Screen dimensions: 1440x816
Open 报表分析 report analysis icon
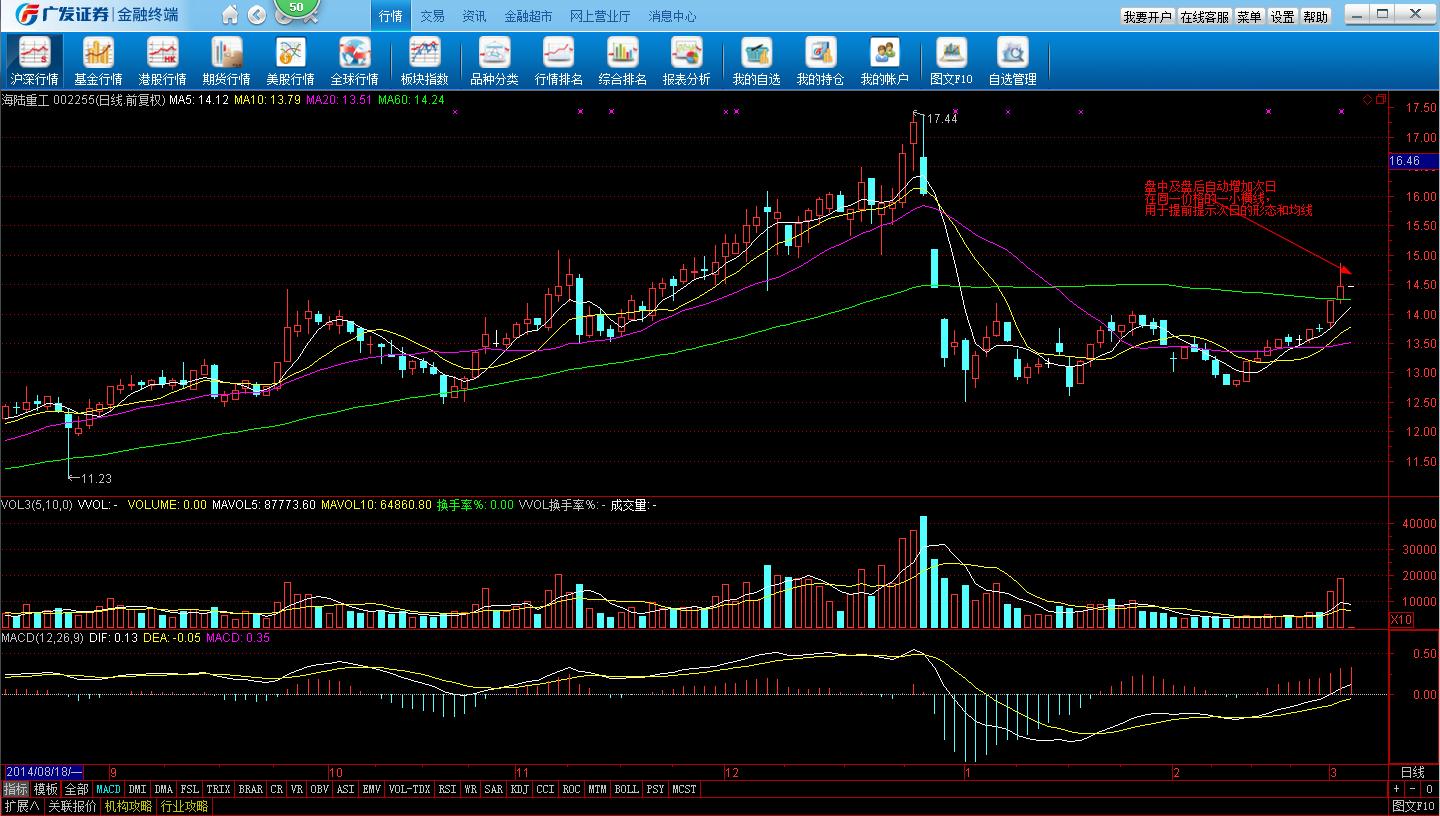click(x=686, y=61)
